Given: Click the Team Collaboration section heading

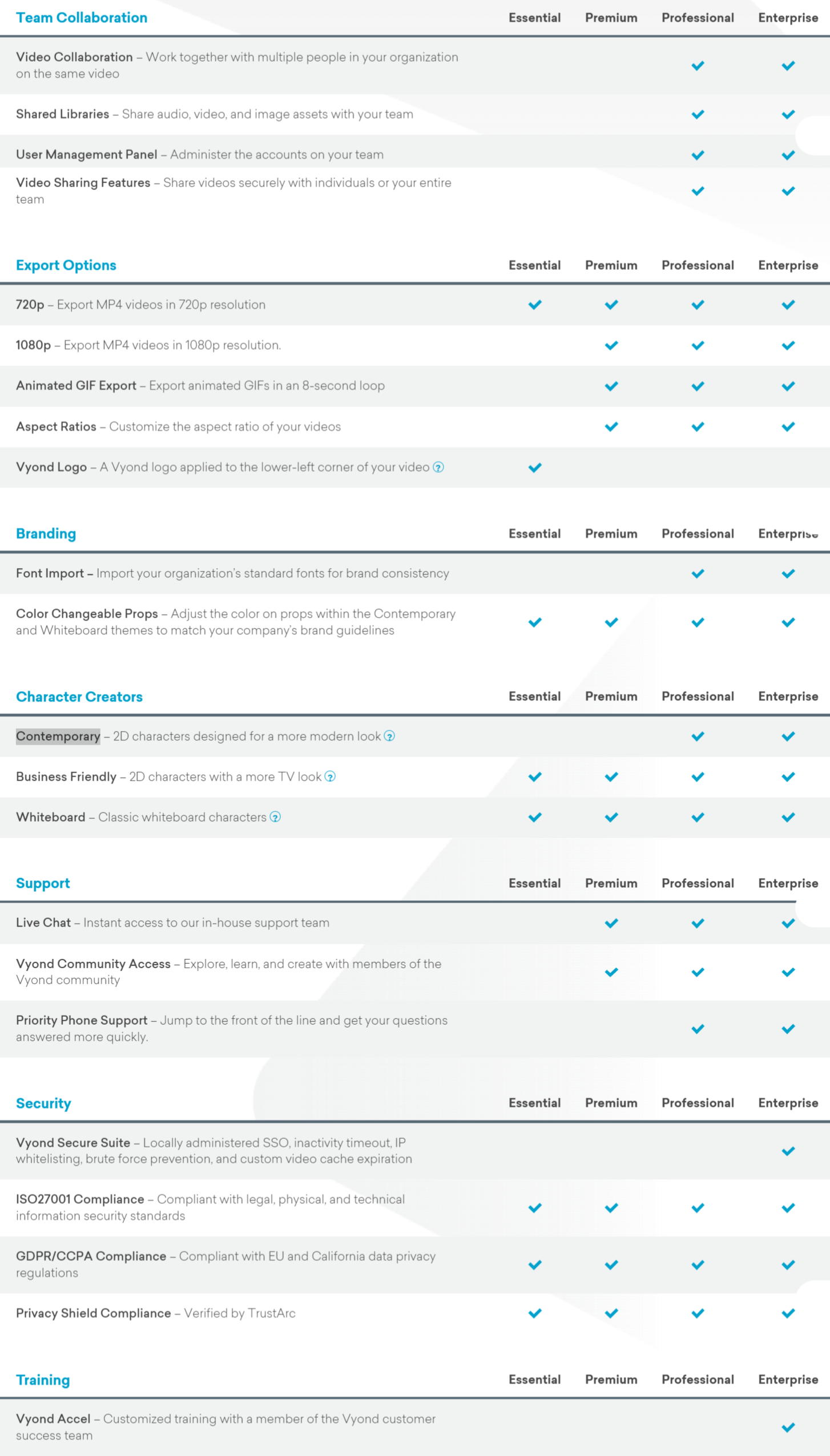Looking at the screenshot, I should coord(82,18).
